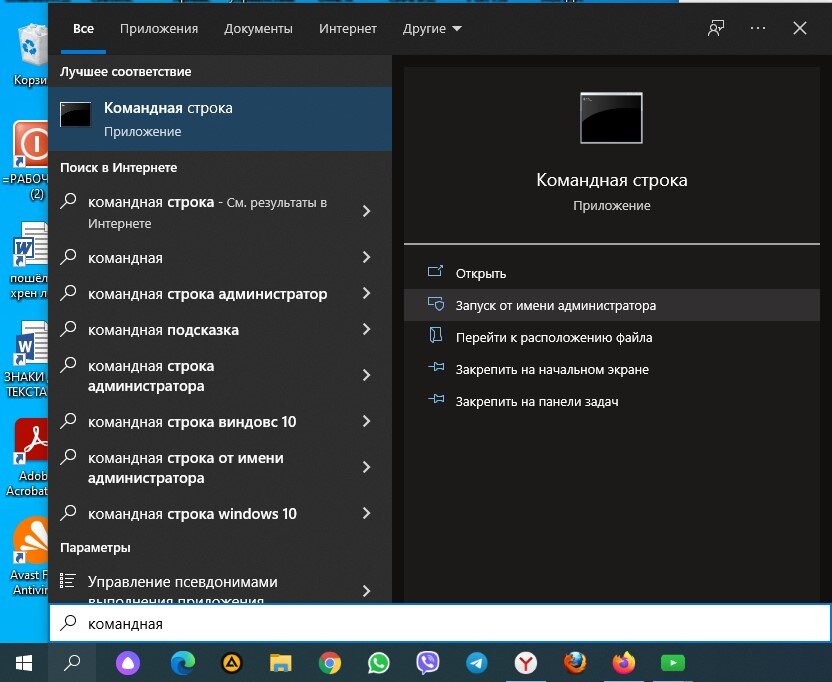Image resolution: width=832 pixels, height=682 pixels.
Task: Click the taskbar search magnifier icon
Action: [72, 662]
